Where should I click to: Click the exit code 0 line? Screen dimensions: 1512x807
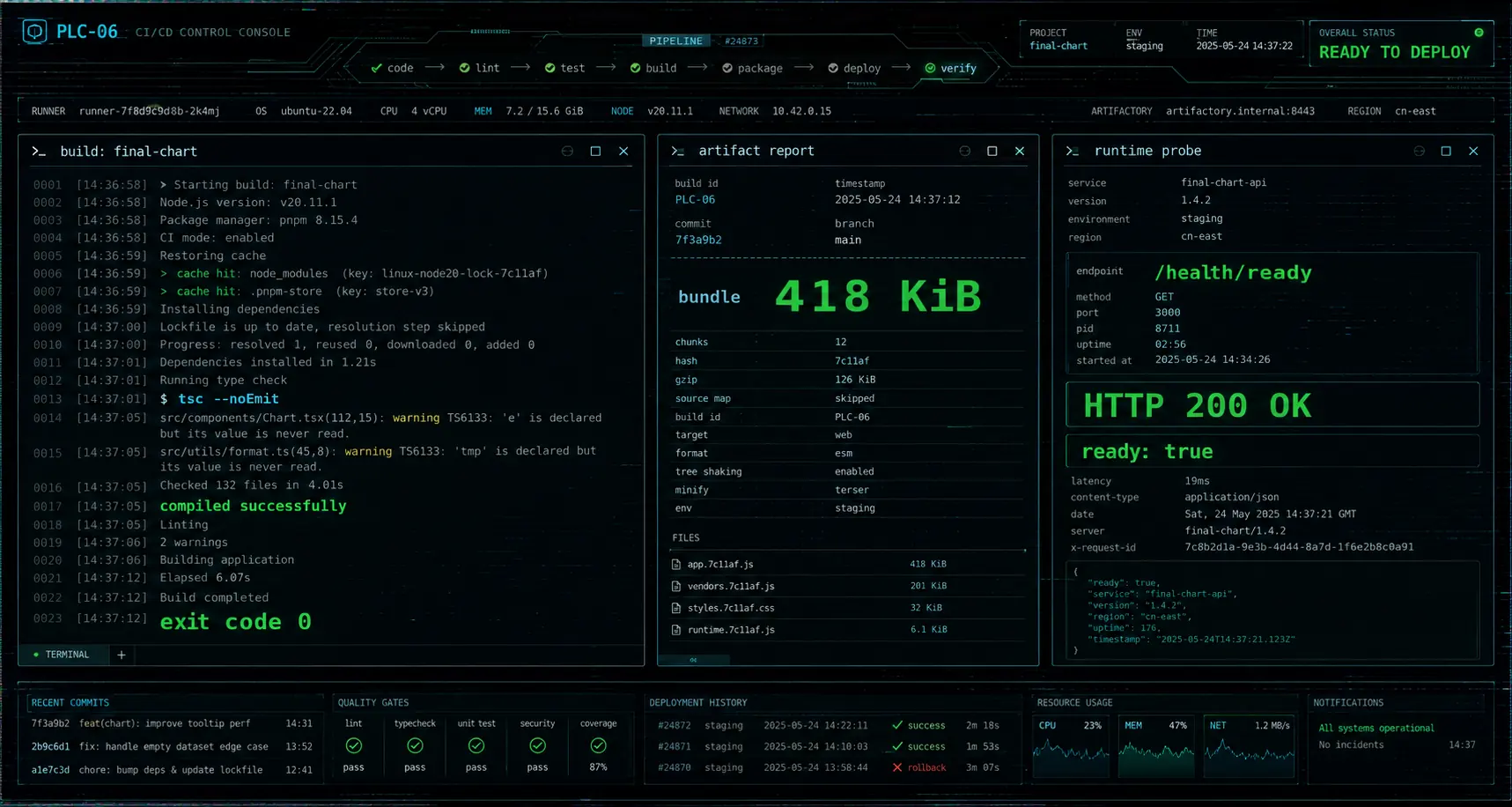pos(235,622)
